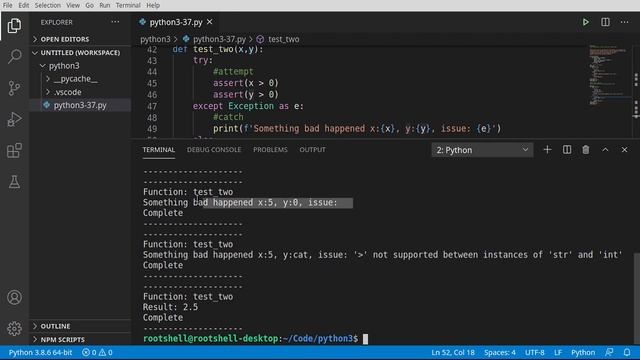Screen dimensions: 640x360
Task: Create a new terminal with plus icon
Action: coord(547,150)
